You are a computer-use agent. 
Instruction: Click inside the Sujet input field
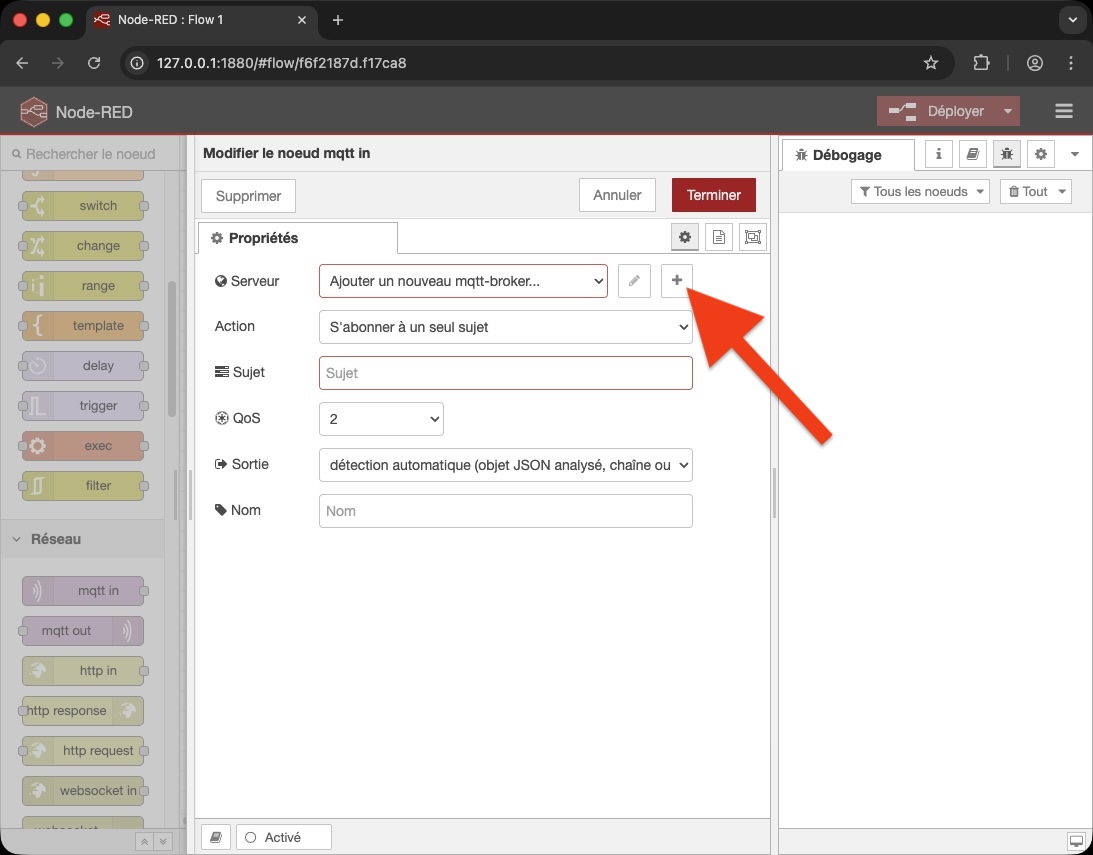pyautogui.click(x=505, y=372)
